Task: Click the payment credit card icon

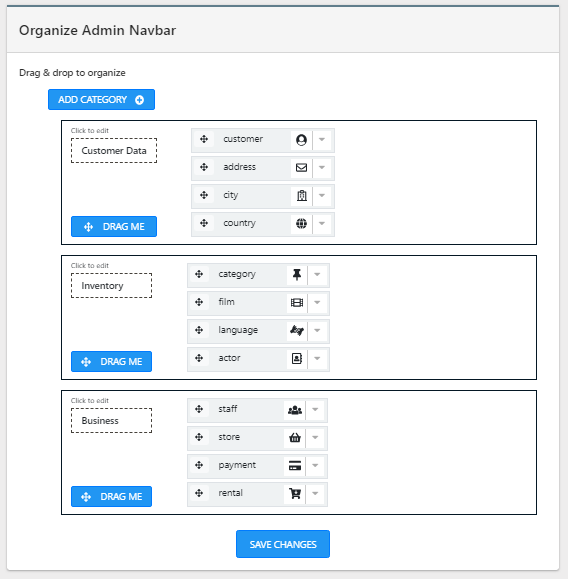Action: [x=295, y=466]
